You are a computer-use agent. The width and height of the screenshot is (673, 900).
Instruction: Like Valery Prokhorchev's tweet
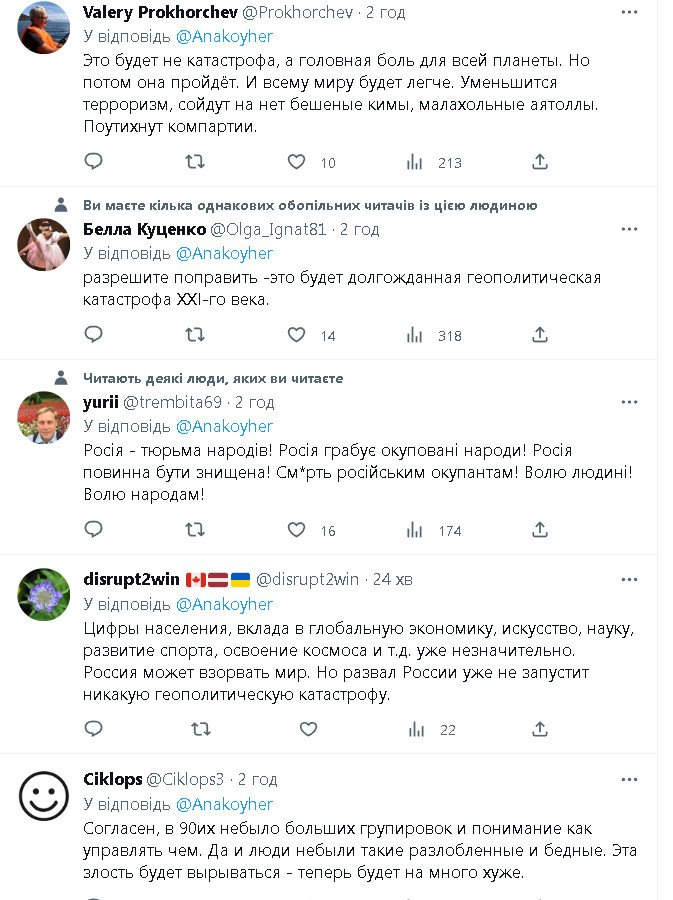point(296,162)
